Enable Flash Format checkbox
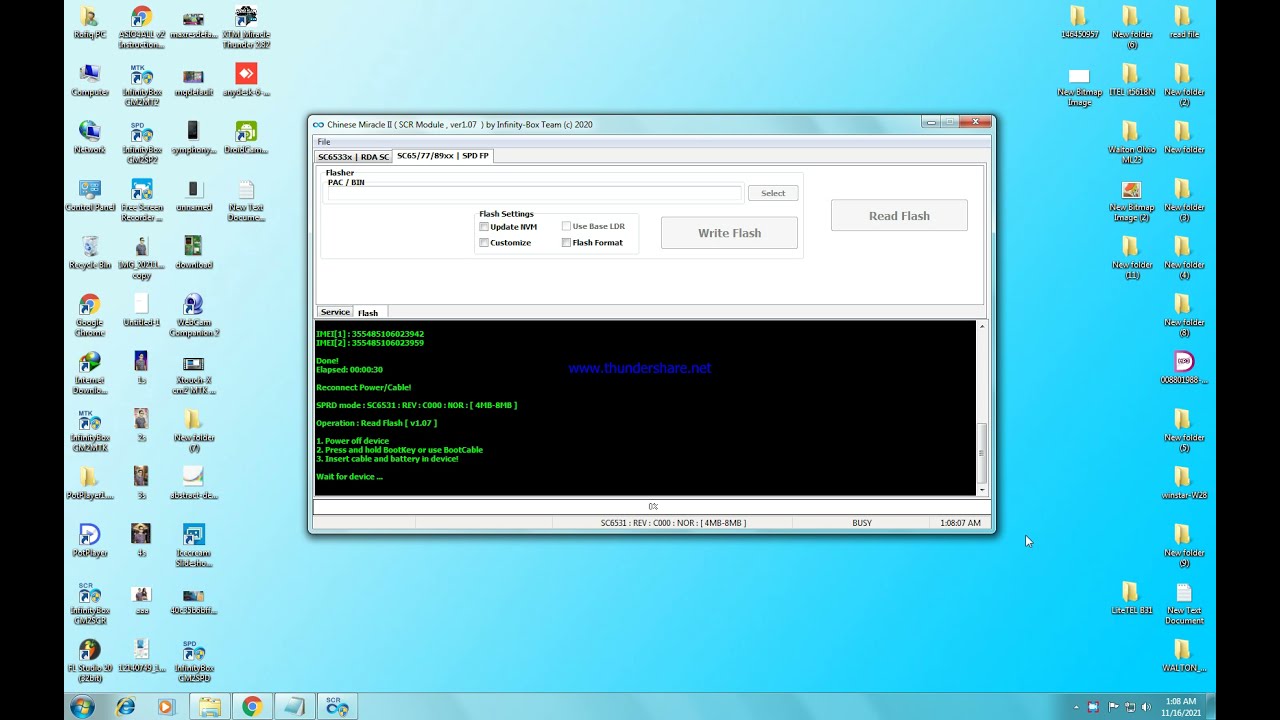 566,243
